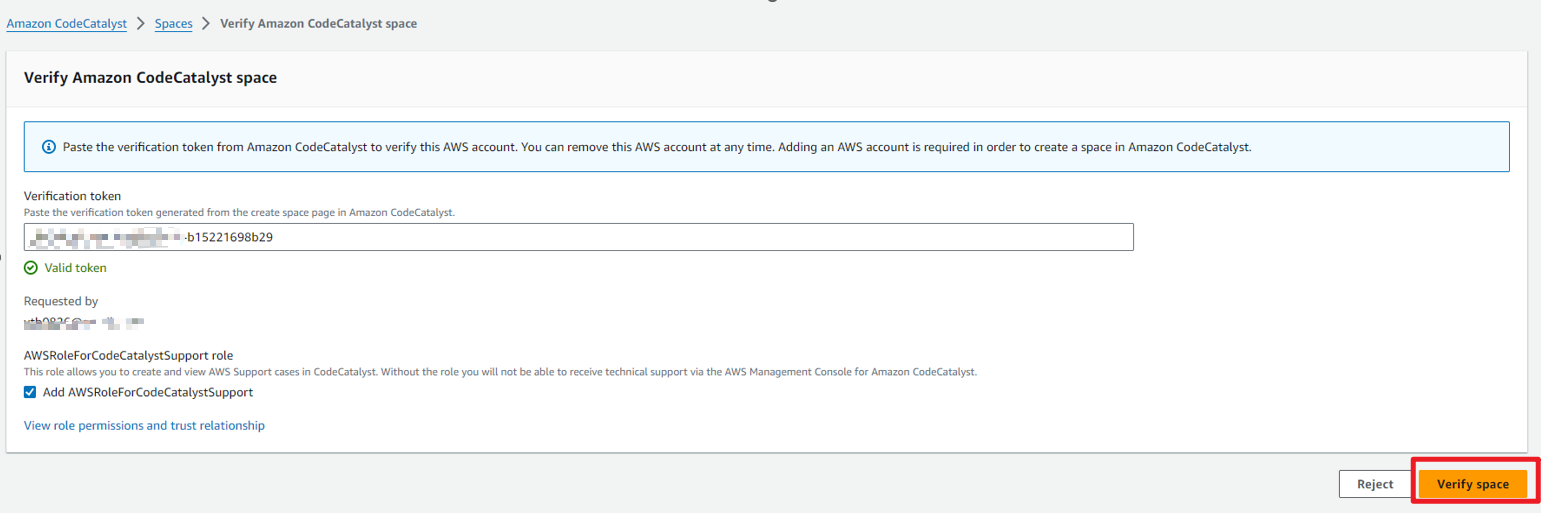The image size is (1541, 513).
Task: Click the info icon in the blue banner
Action: click(48, 147)
